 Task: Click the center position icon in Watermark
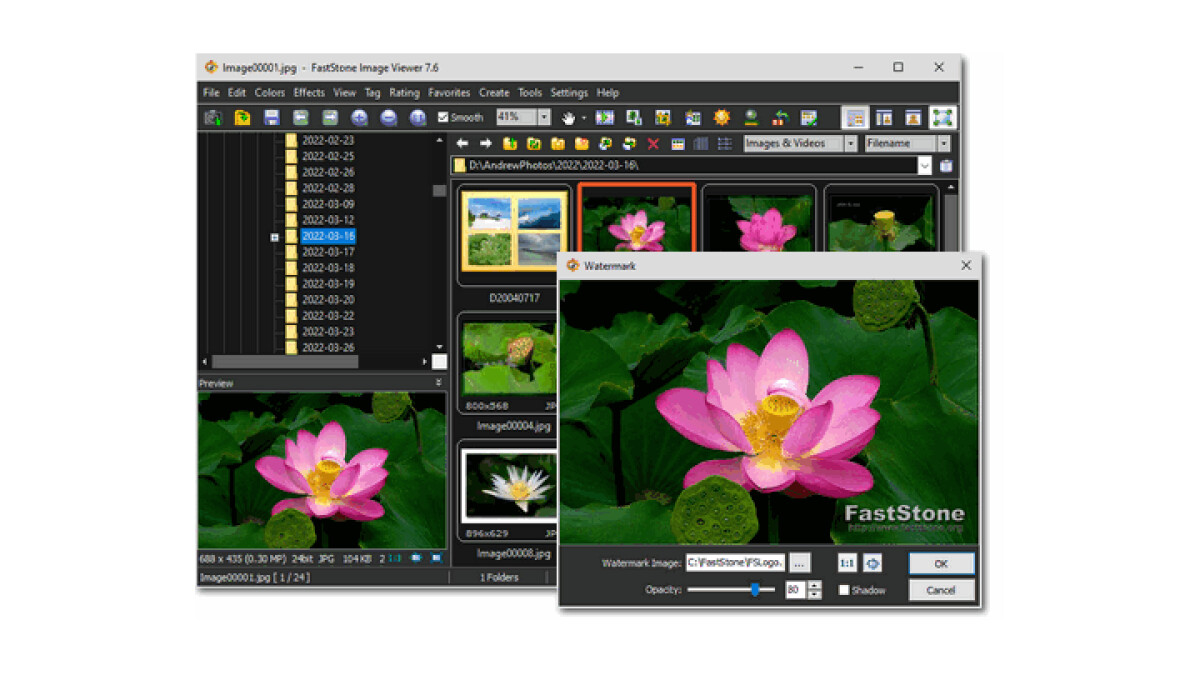(872, 563)
